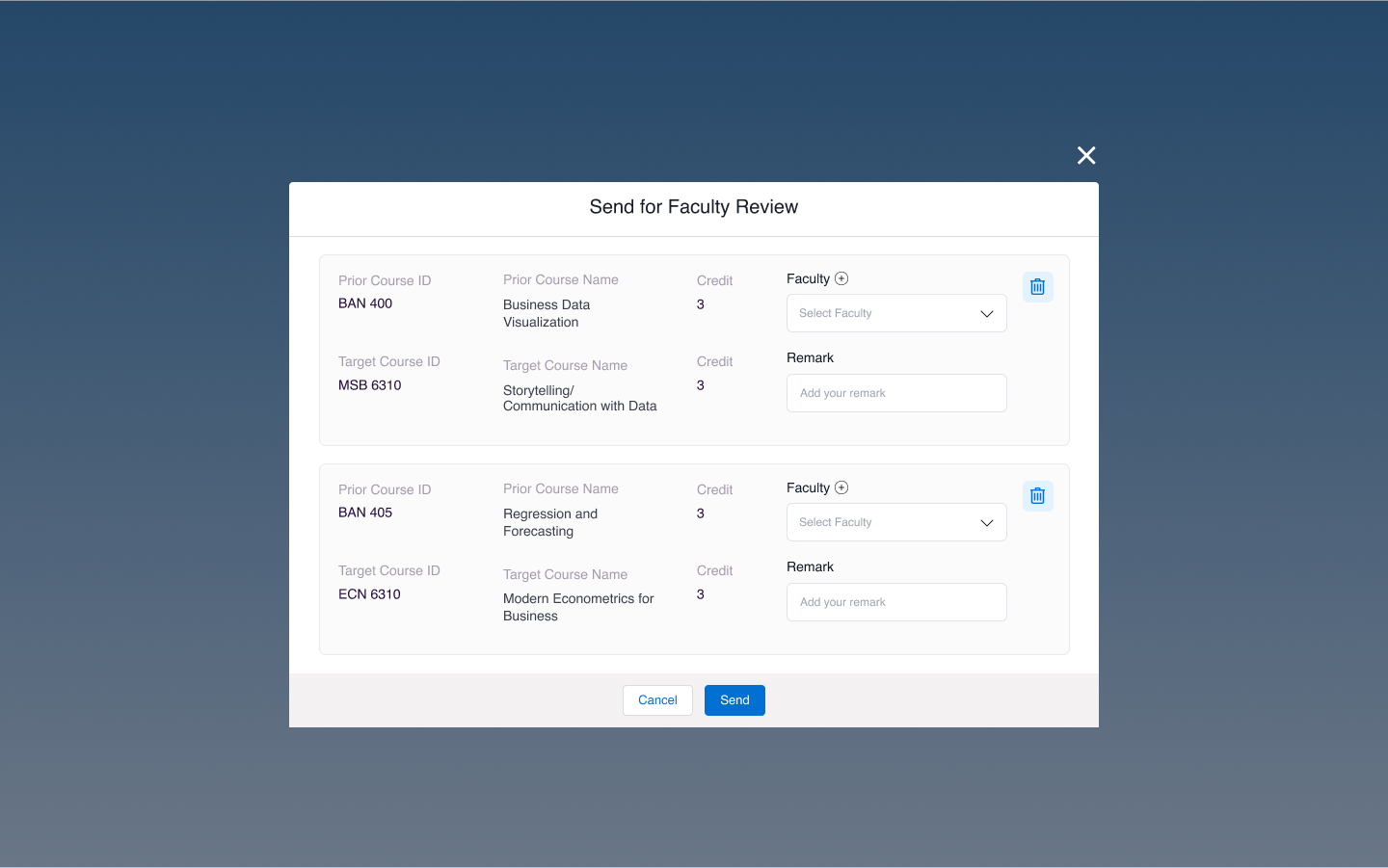Click the Cancel button
This screenshot has width=1388, height=868.
pos(657,700)
